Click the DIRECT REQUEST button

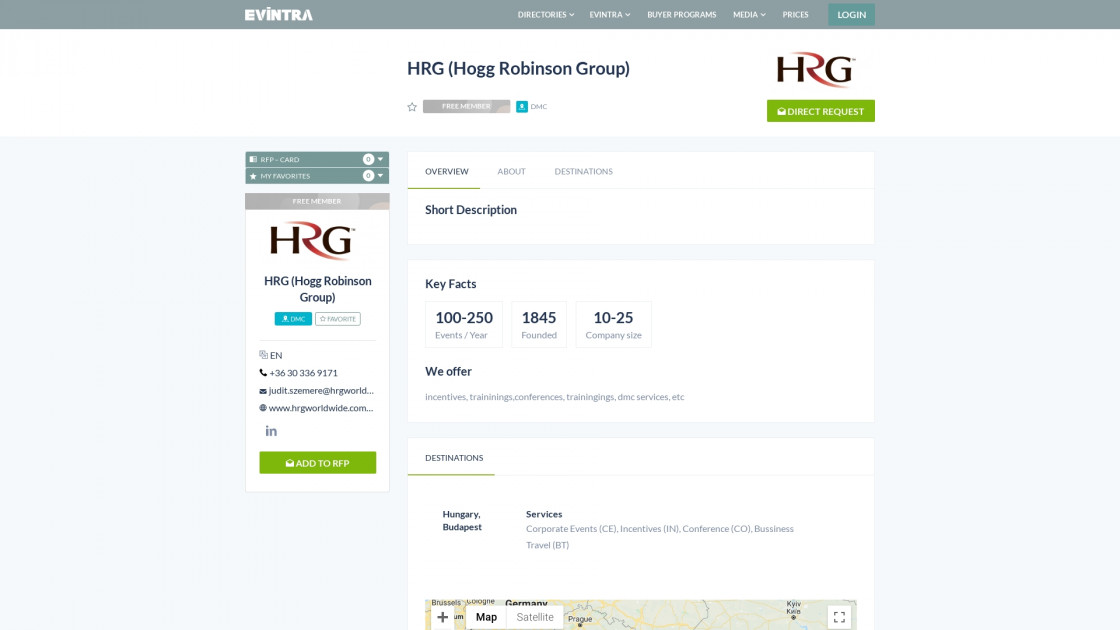pyautogui.click(x=820, y=111)
